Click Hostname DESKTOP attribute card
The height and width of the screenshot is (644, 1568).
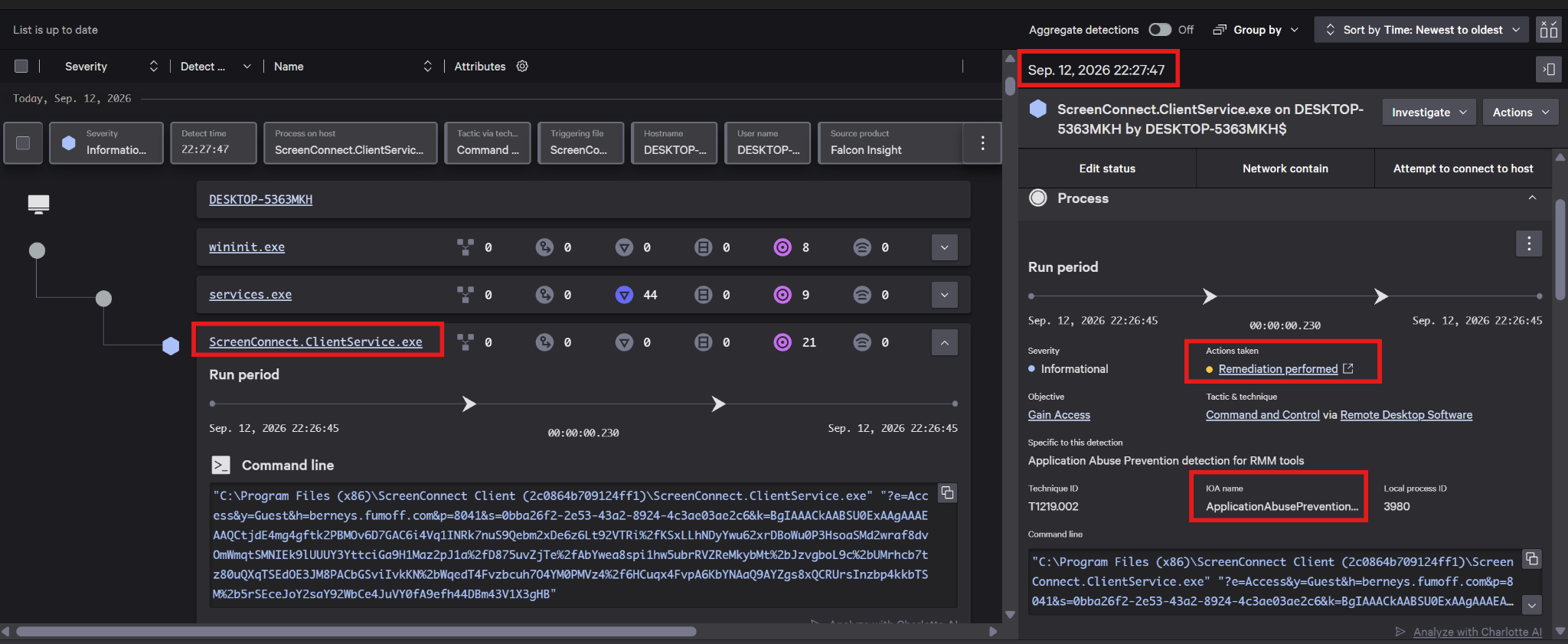[x=675, y=143]
